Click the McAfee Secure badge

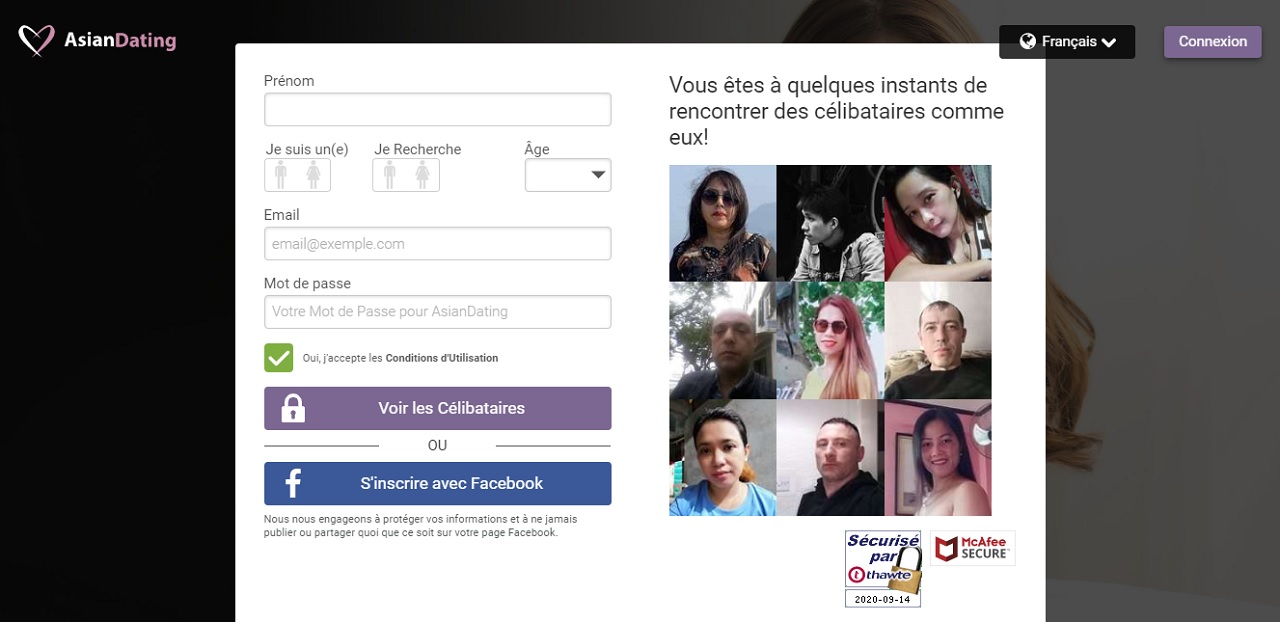tap(972, 548)
